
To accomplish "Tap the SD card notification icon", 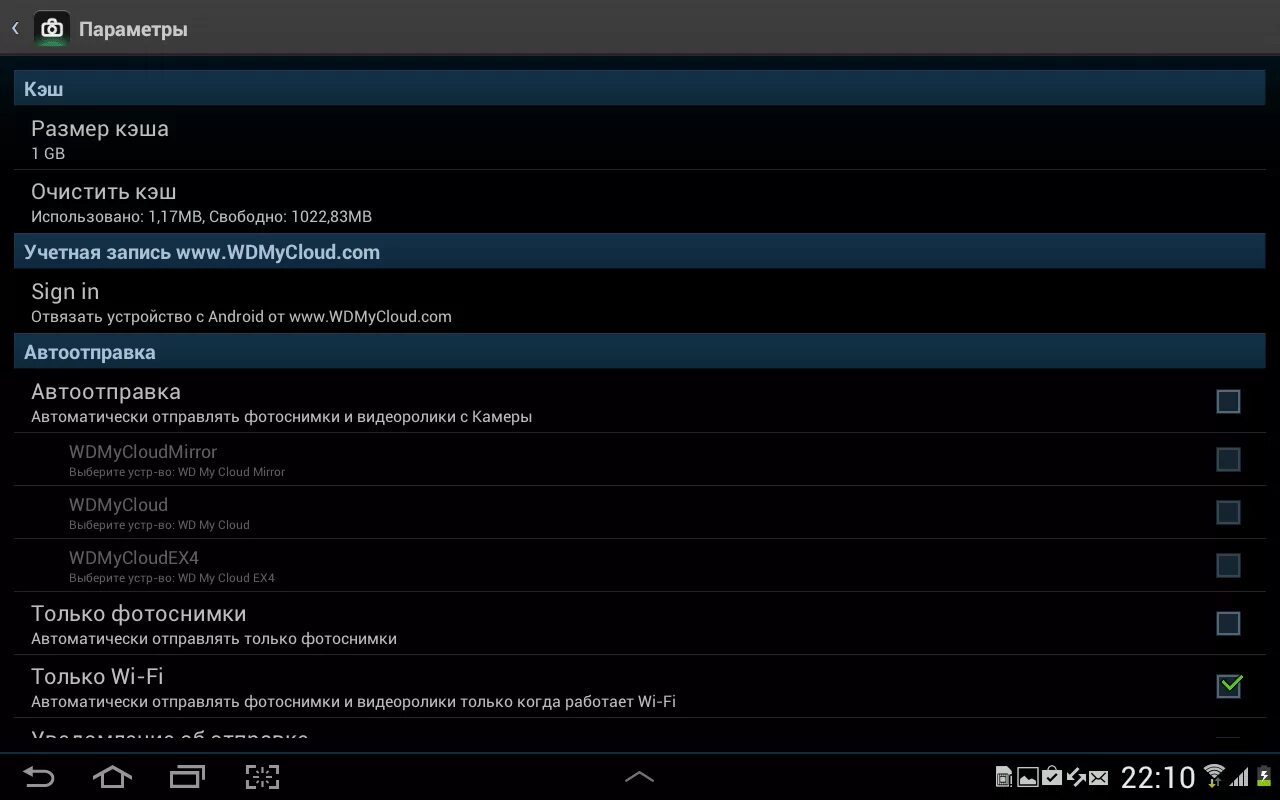I will pyautogui.click(x=1004, y=777).
